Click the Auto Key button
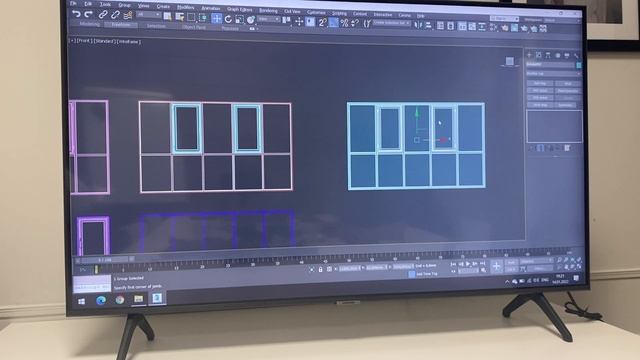Screen dimensions: 640x360 [511, 262]
